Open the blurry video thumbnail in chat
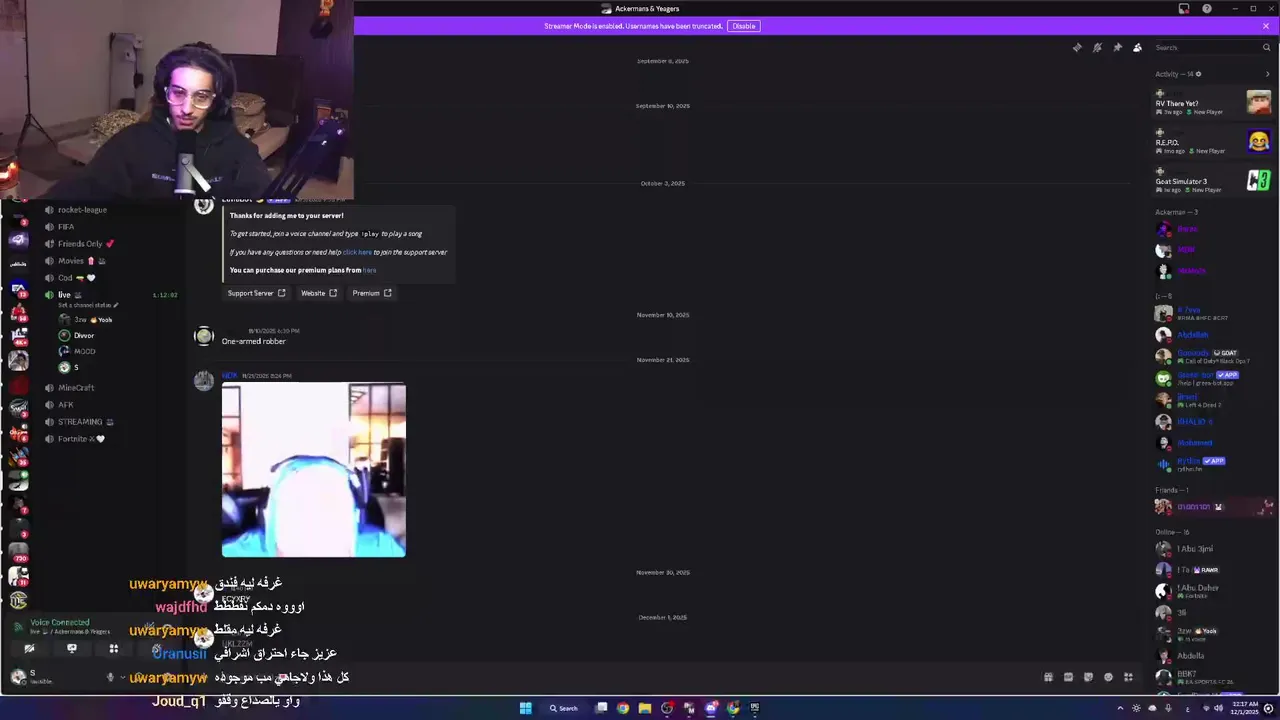This screenshot has width=1280, height=720. [x=314, y=470]
